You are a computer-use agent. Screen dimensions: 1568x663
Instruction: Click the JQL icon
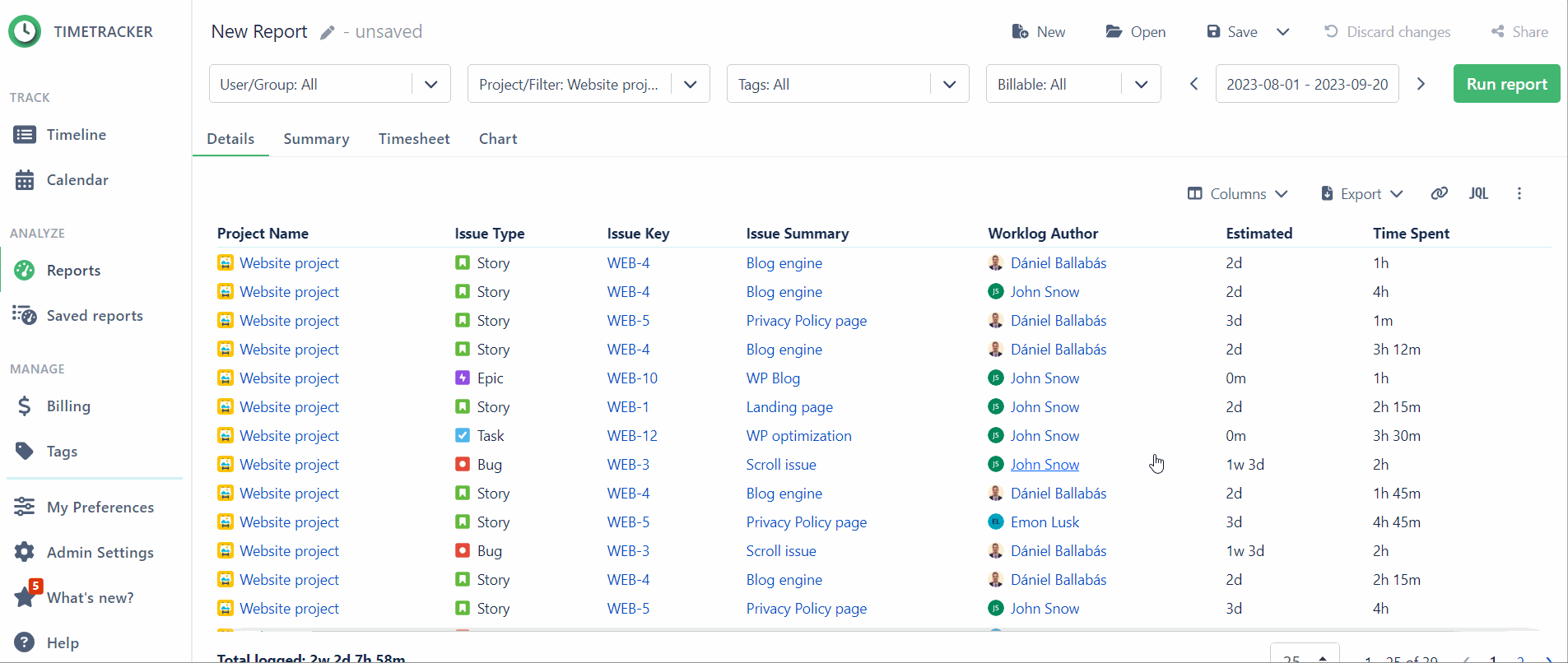1479,193
